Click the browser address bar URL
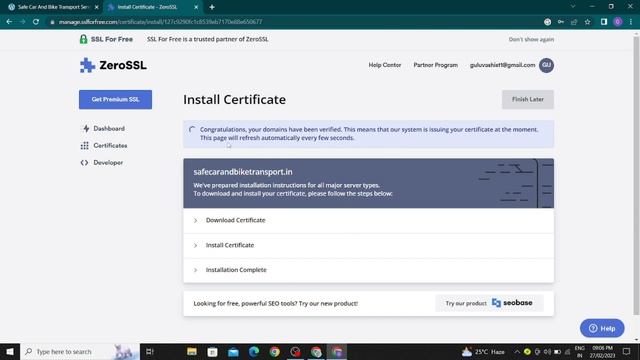Screen dimensions: 640x360 (160, 22)
